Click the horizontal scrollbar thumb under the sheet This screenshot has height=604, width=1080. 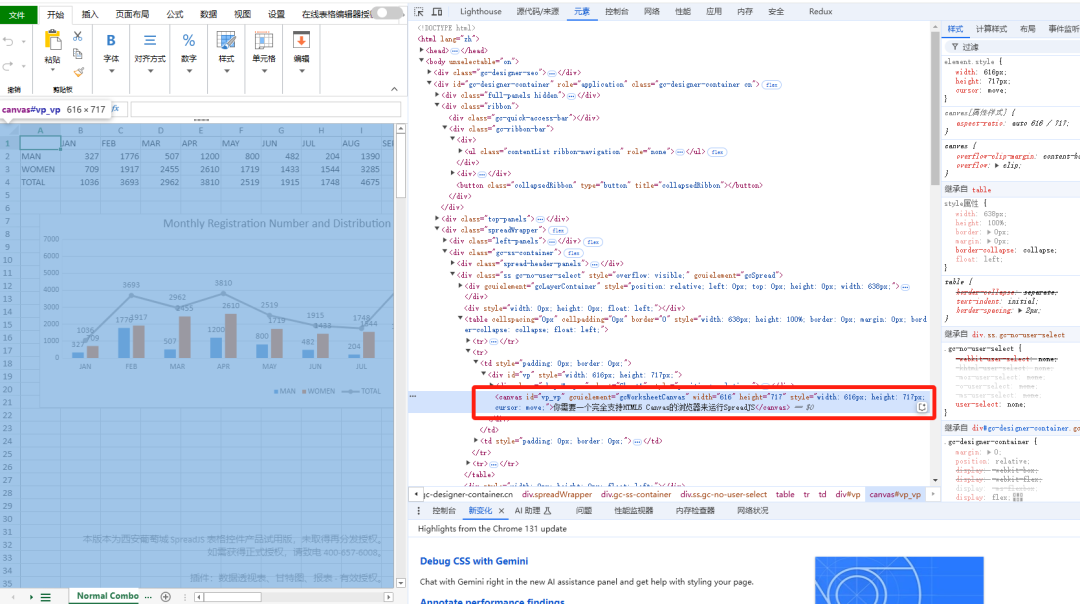(x=233, y=597)
